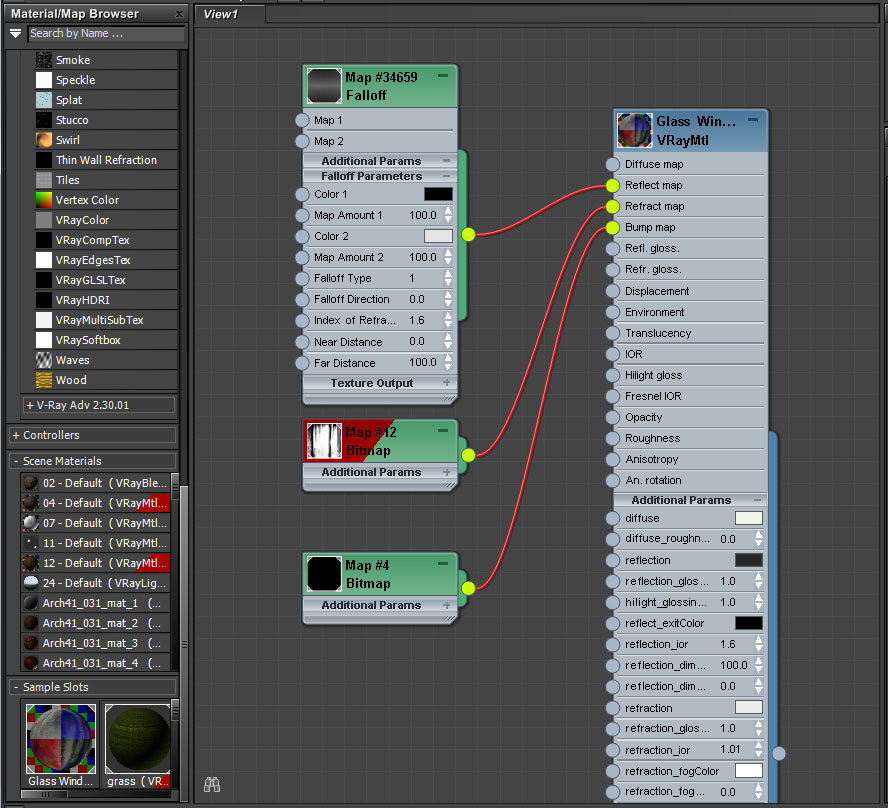Select the Swirl map icon in the list

[x=44, y=140]
